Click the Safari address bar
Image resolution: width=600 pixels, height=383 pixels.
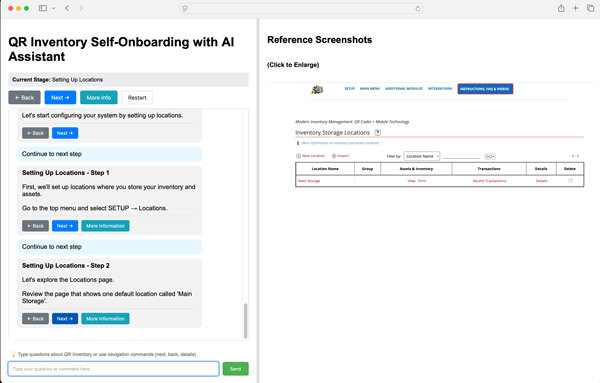(x=301, y=8)
